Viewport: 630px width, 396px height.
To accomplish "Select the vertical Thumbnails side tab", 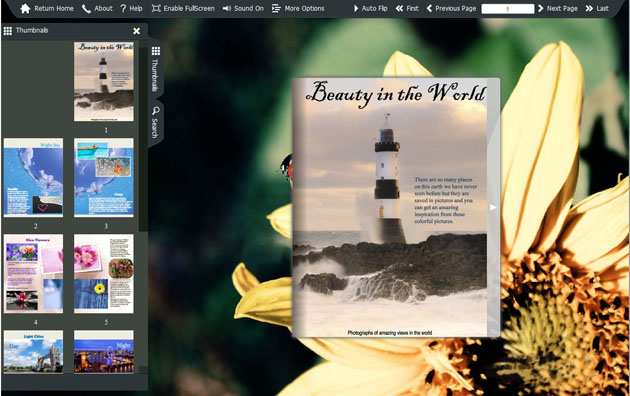I will pyautogui.click(x=155, y=69).
